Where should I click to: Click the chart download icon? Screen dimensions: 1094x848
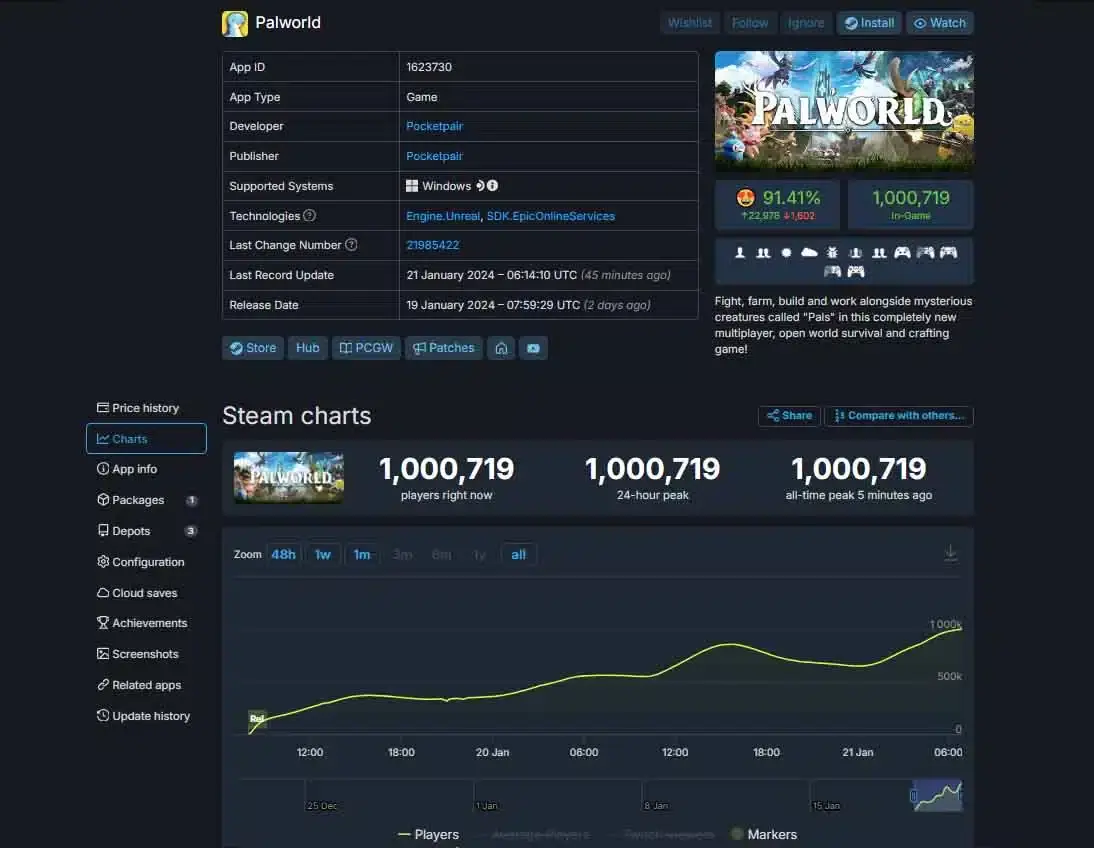pos(950,553)
